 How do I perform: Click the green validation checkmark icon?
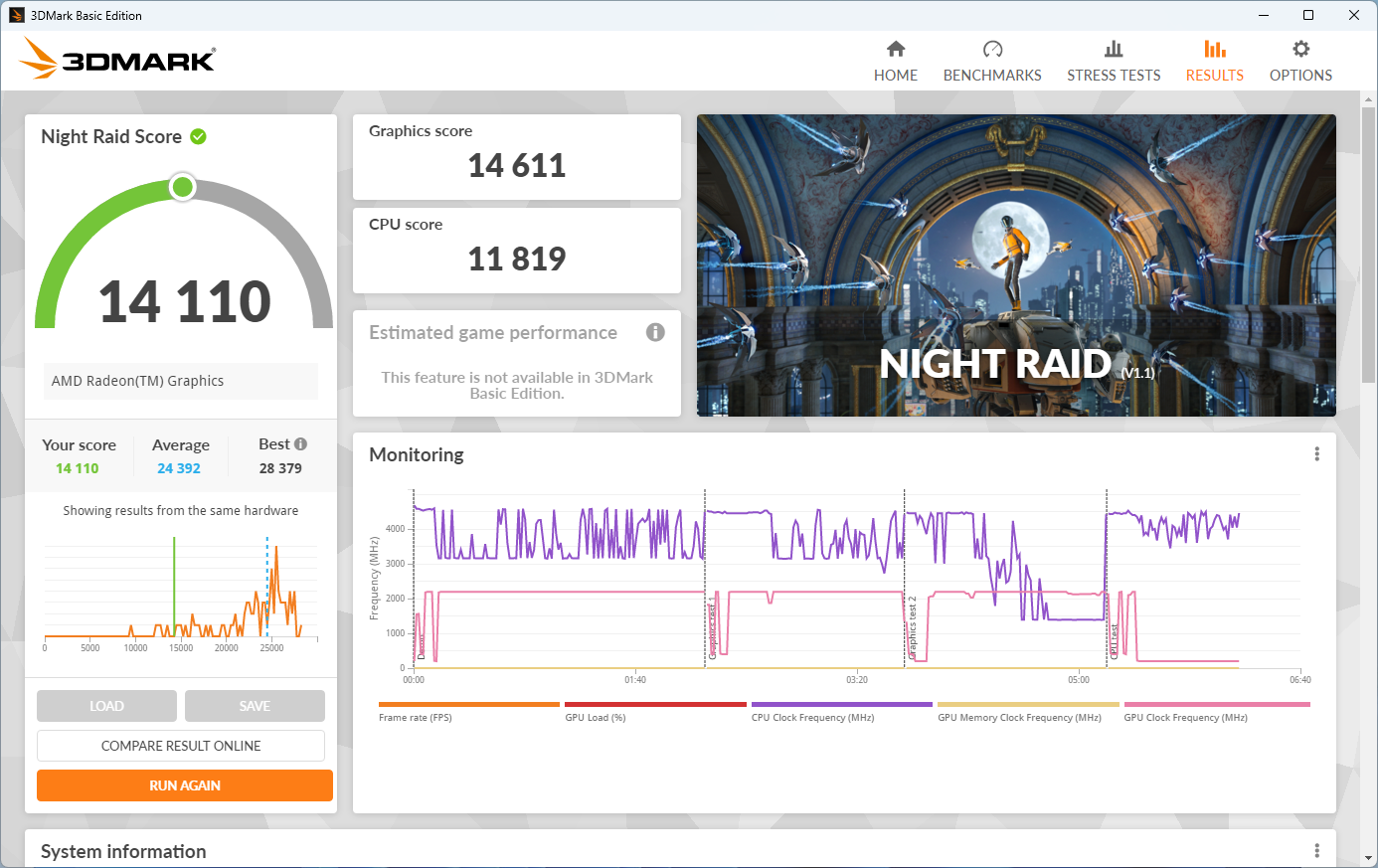pyautogui.click(x=198, y=136)
